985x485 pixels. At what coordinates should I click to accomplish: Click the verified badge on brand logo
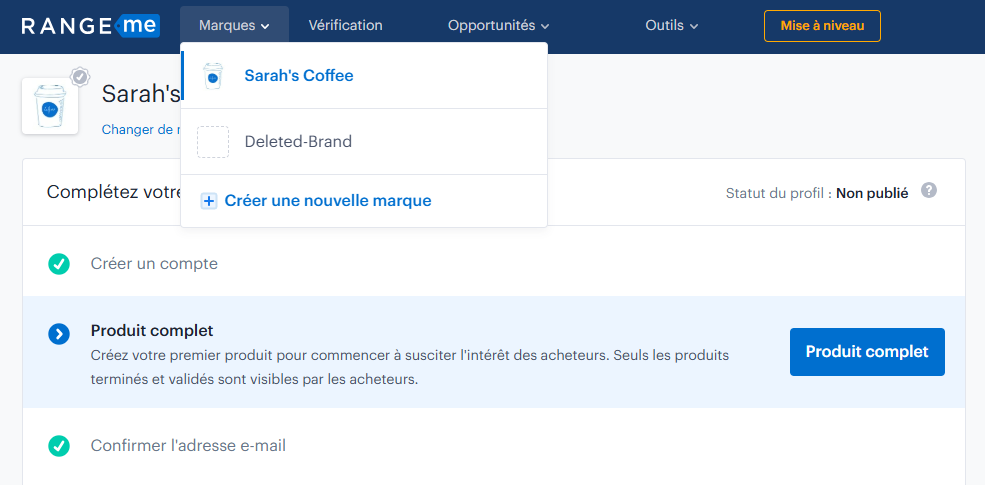pos(80,76)
